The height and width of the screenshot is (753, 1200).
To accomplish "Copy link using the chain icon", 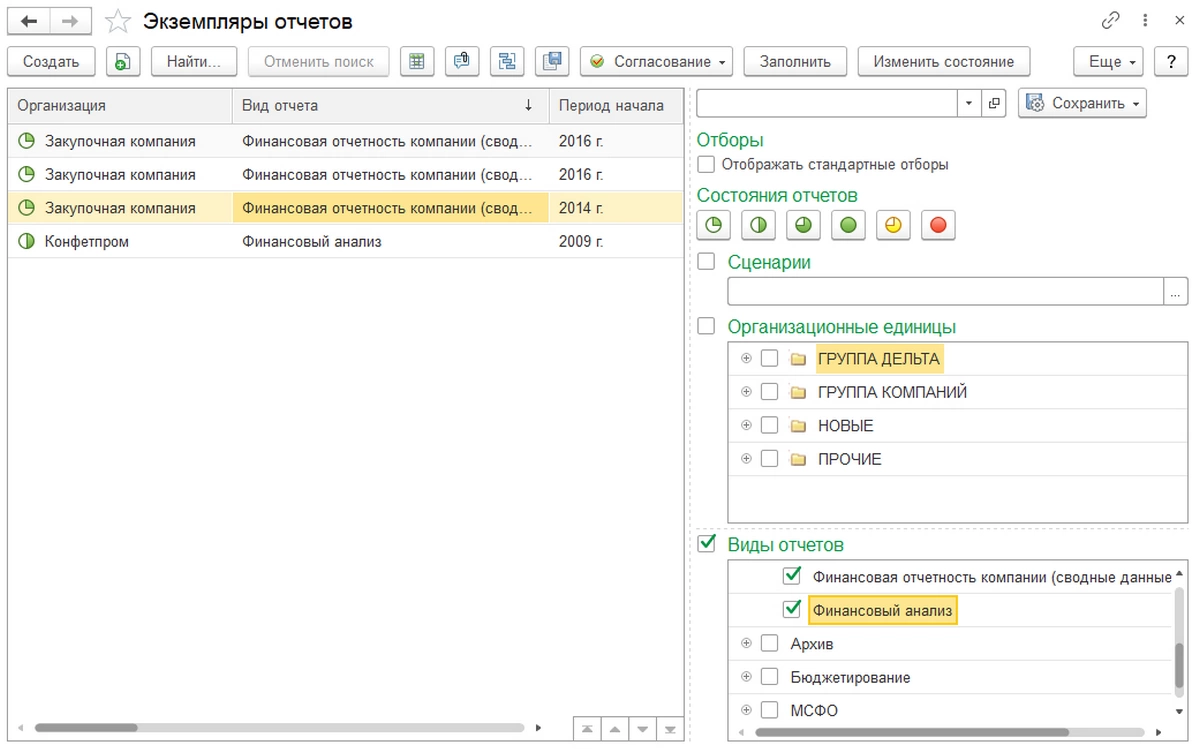I will (x=1111, y=21).
